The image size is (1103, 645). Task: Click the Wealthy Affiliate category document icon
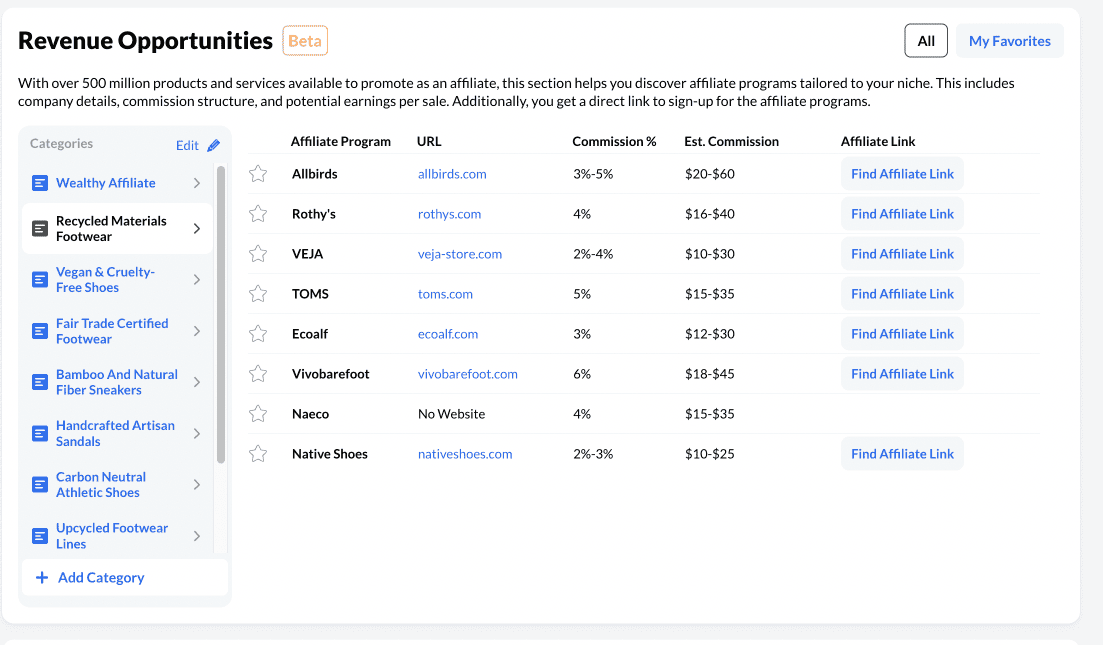point(40,183)
